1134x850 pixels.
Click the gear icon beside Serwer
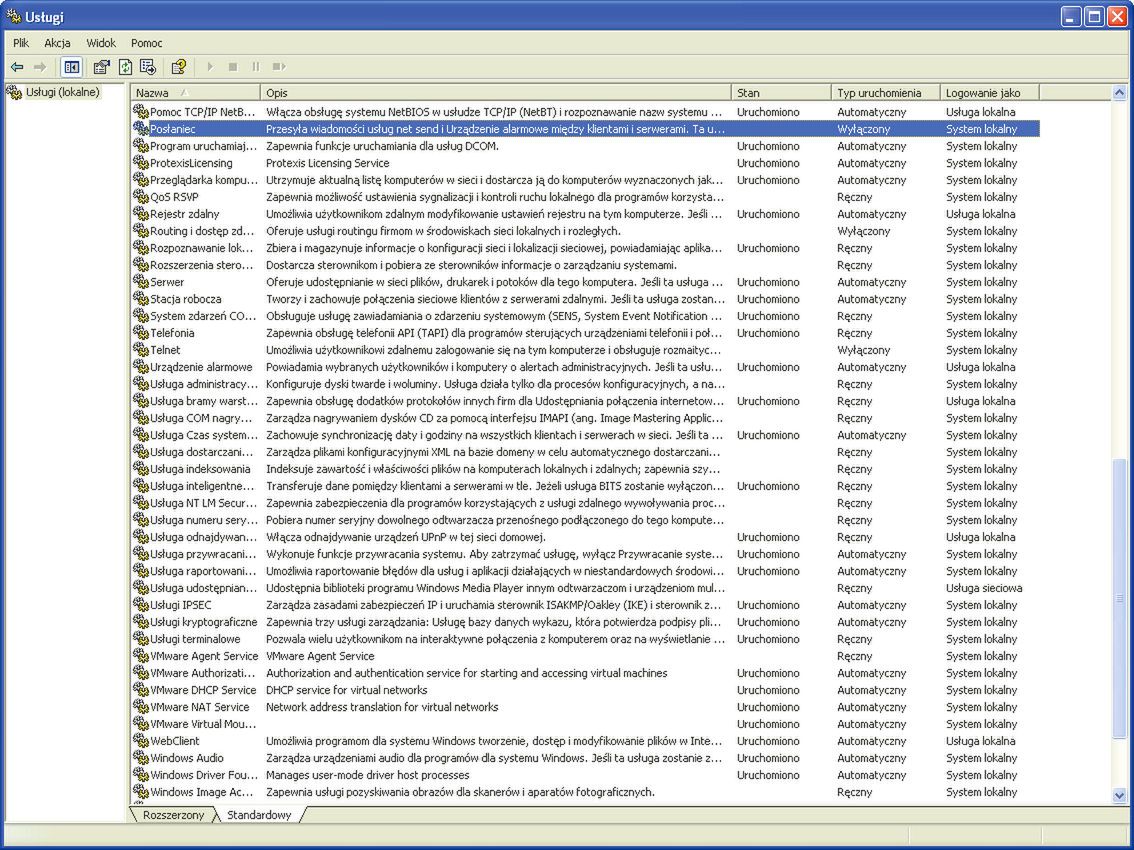tap(141, 282)
